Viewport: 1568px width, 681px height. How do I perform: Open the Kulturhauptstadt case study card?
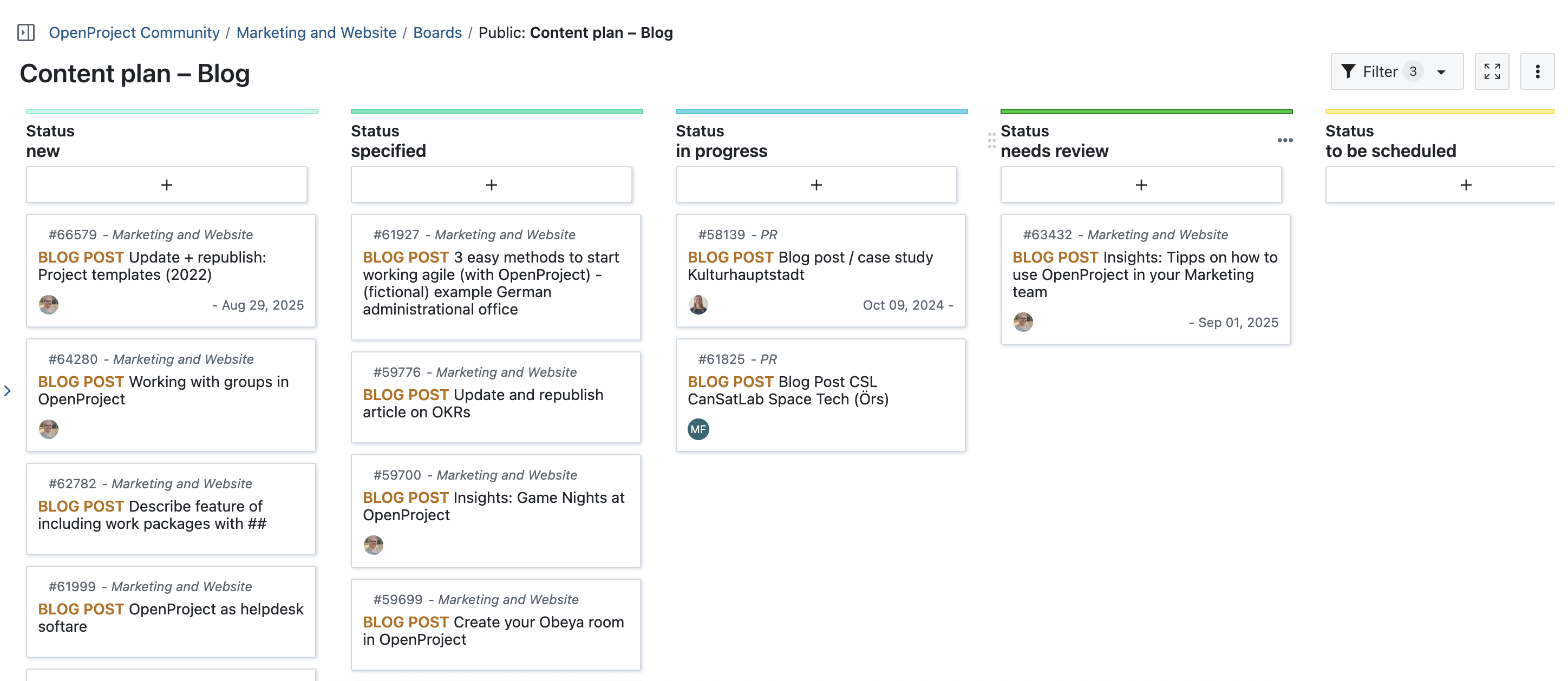[x=811, y=266]
